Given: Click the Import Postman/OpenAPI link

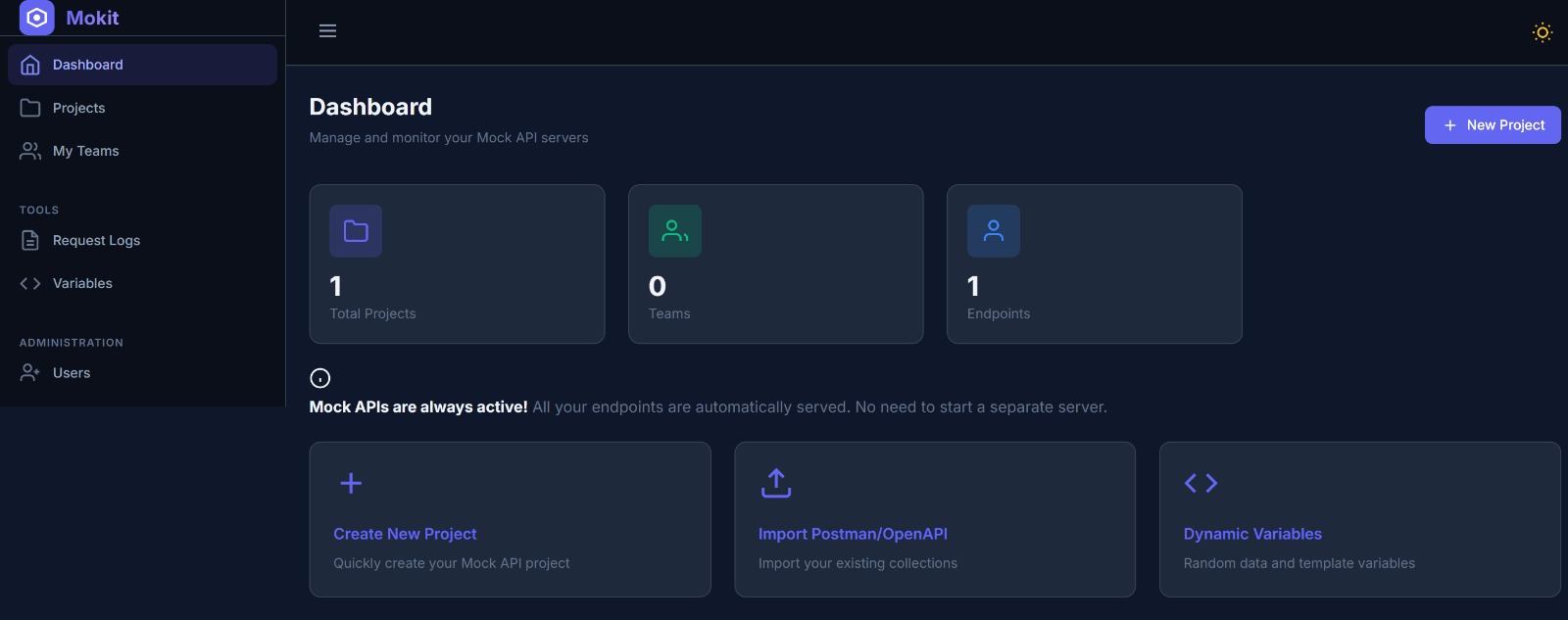Looking at the screenshot, I should 853,534.
